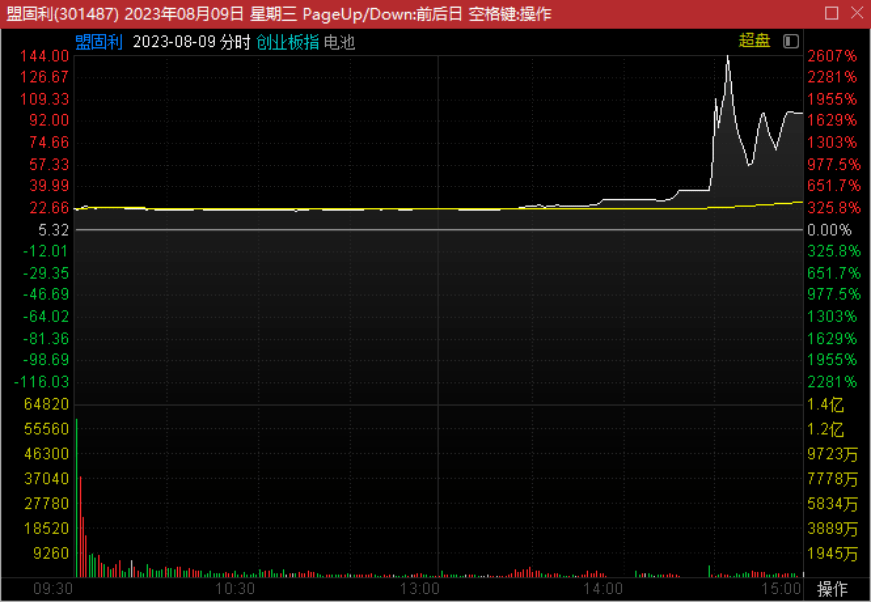Maximize the 盟固利 chart window
Image resolution: width=871 pixels, height=603 pixels.
(x=831, y=13)
